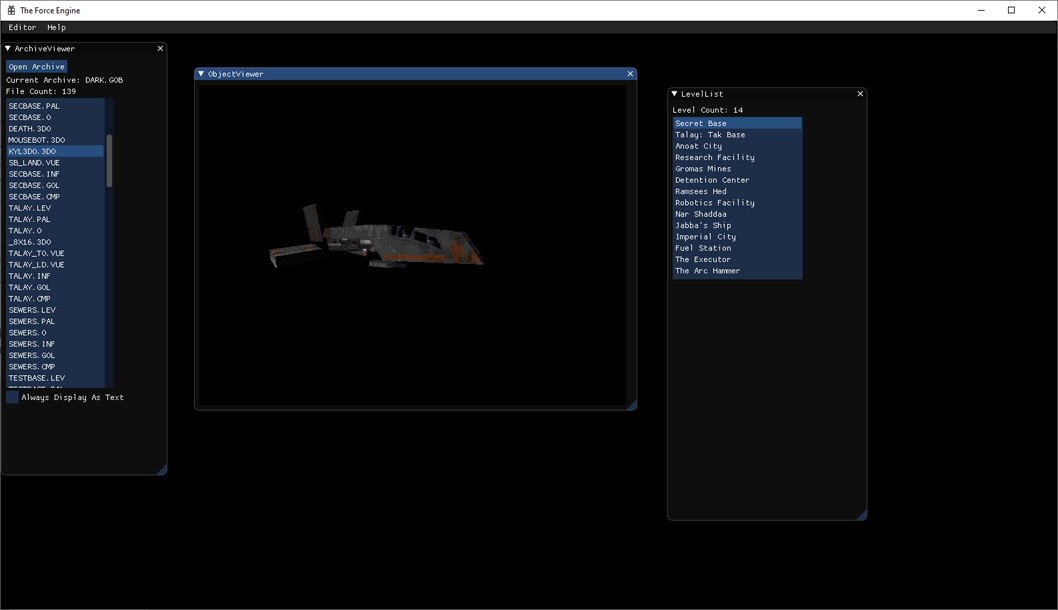
Task: Select SECBASE.CMP in the archive list
Action: click(x=55, y=197)
